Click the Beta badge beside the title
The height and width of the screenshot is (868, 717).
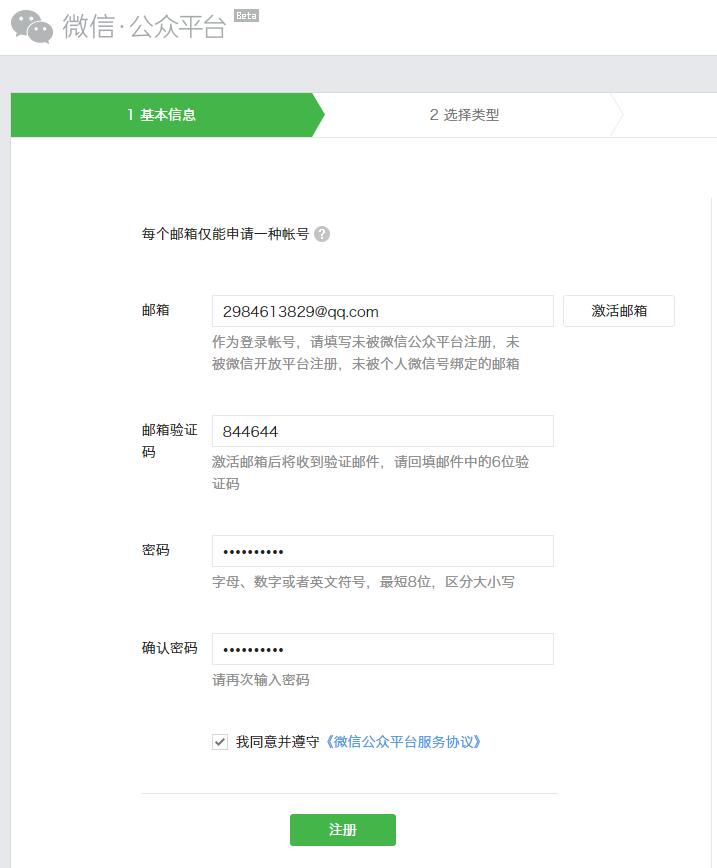(x=246, y=15)
